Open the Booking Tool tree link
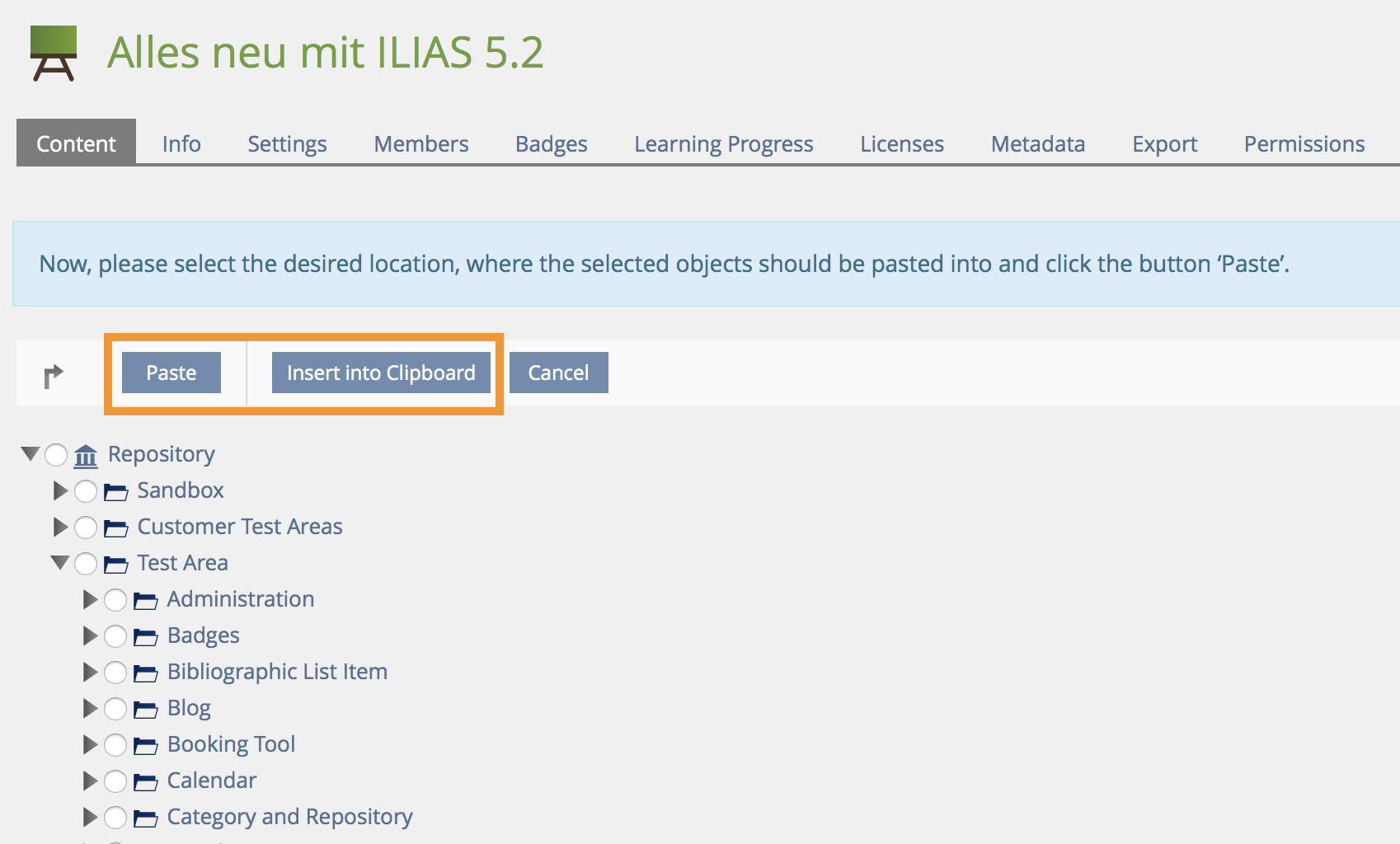The width and height of the screenshot is (1400, 844). pyautogui.click(x=231, y=744)
